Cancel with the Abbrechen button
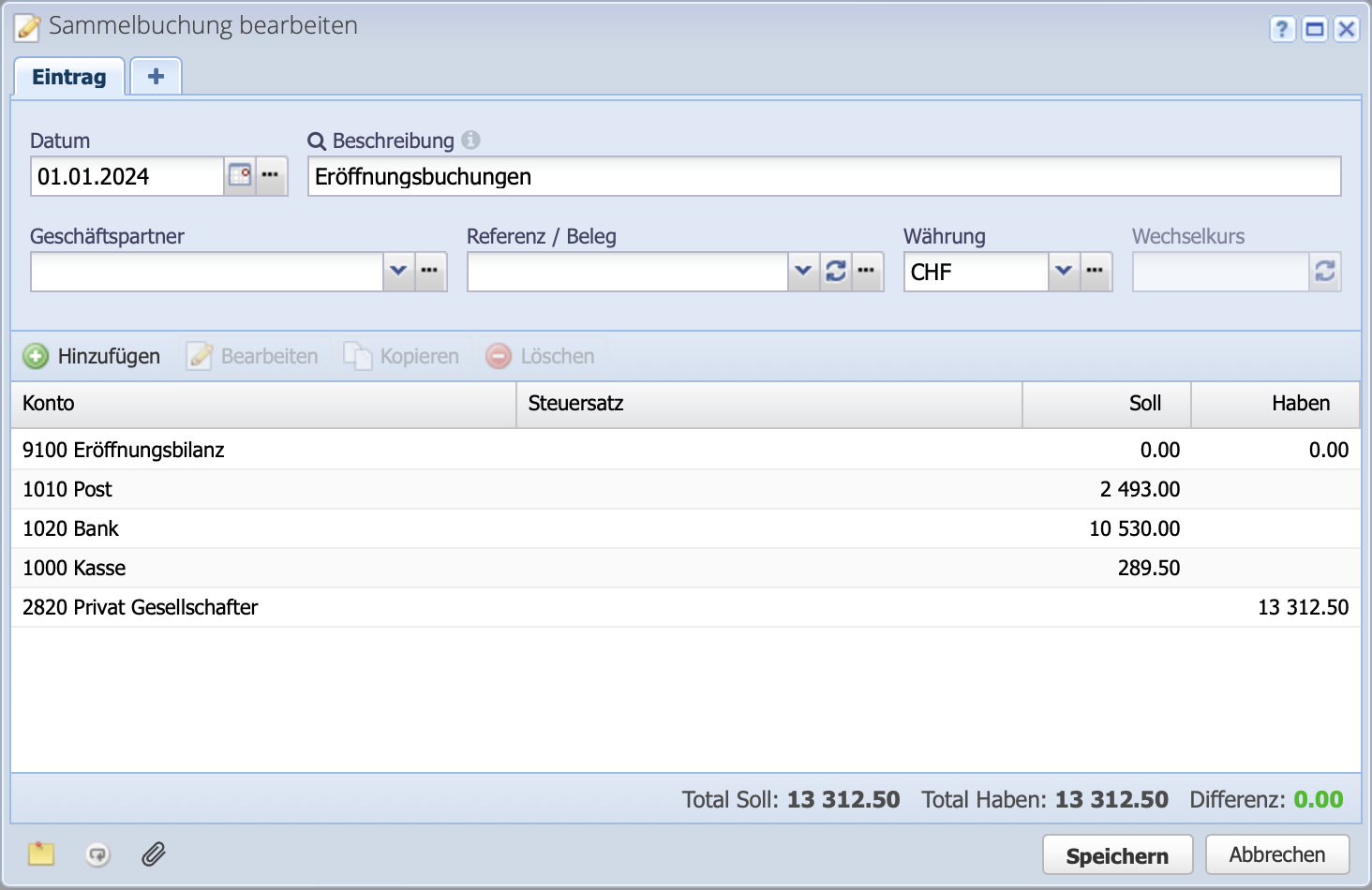The height and width of the screenshot is (890, 1372). click(x=1276, y=854)
